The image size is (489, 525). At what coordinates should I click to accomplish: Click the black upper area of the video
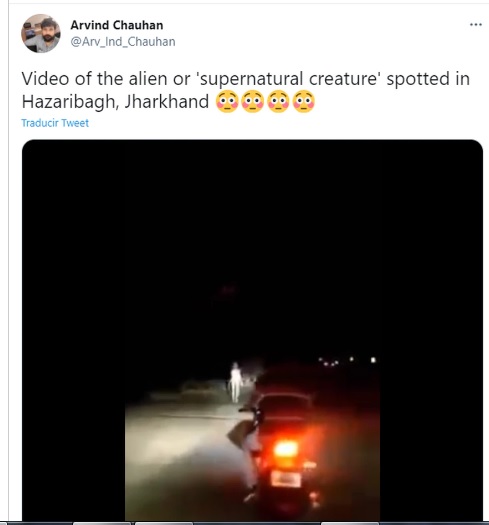(x=252, y=234)
